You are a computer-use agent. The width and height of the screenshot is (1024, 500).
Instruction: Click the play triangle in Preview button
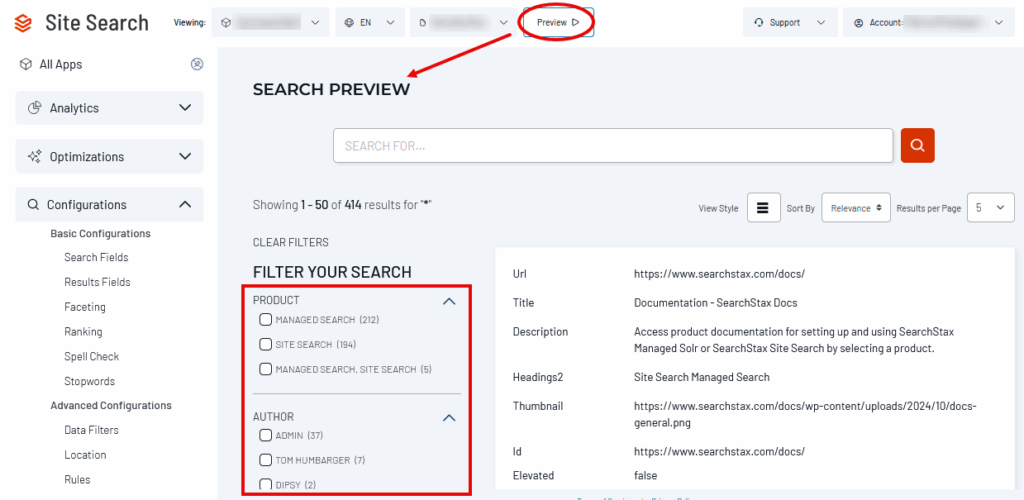(575, 22)
